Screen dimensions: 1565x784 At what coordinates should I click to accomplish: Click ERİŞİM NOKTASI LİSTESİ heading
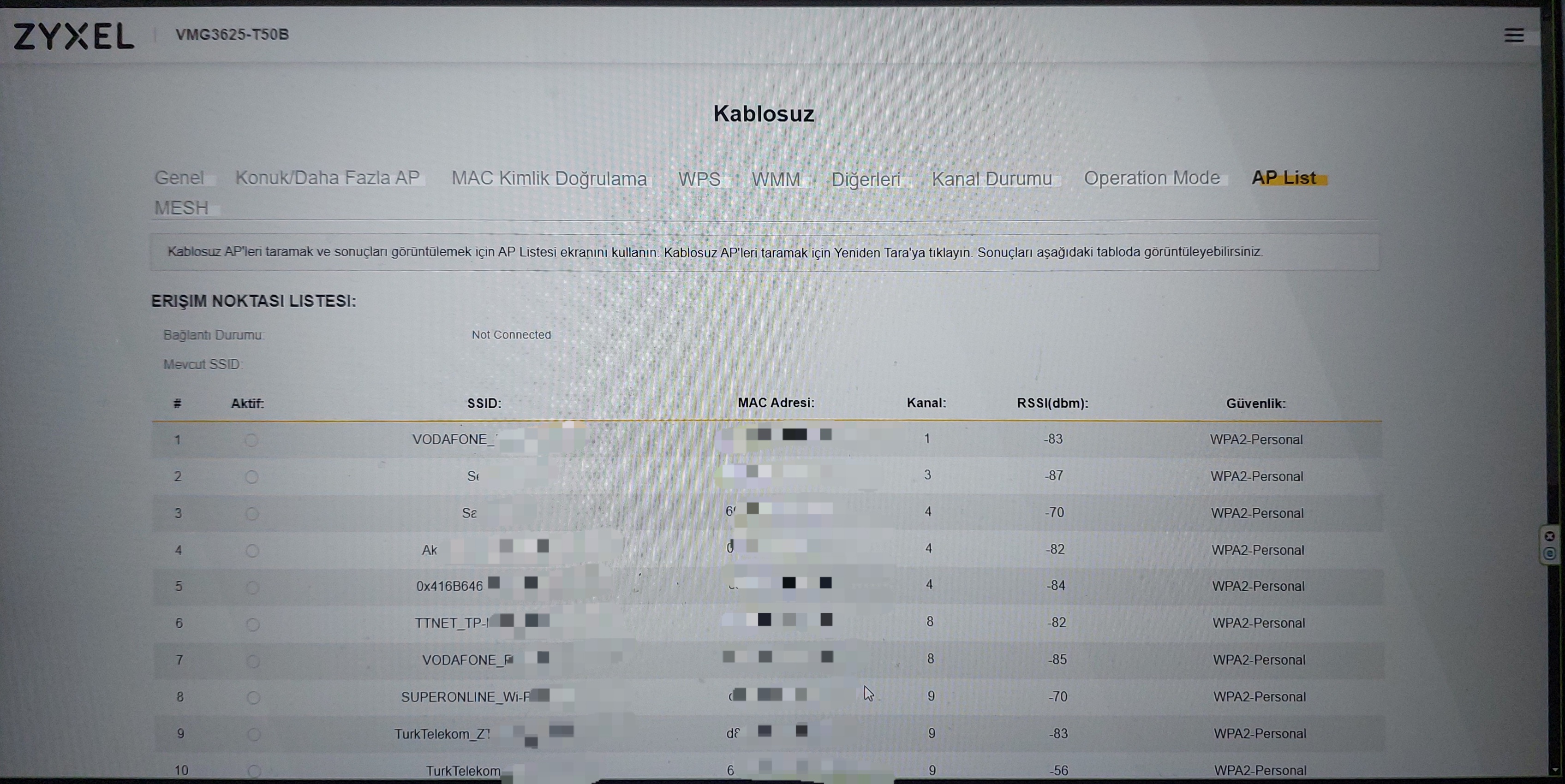pyautogui.click(x=253, y=301)
